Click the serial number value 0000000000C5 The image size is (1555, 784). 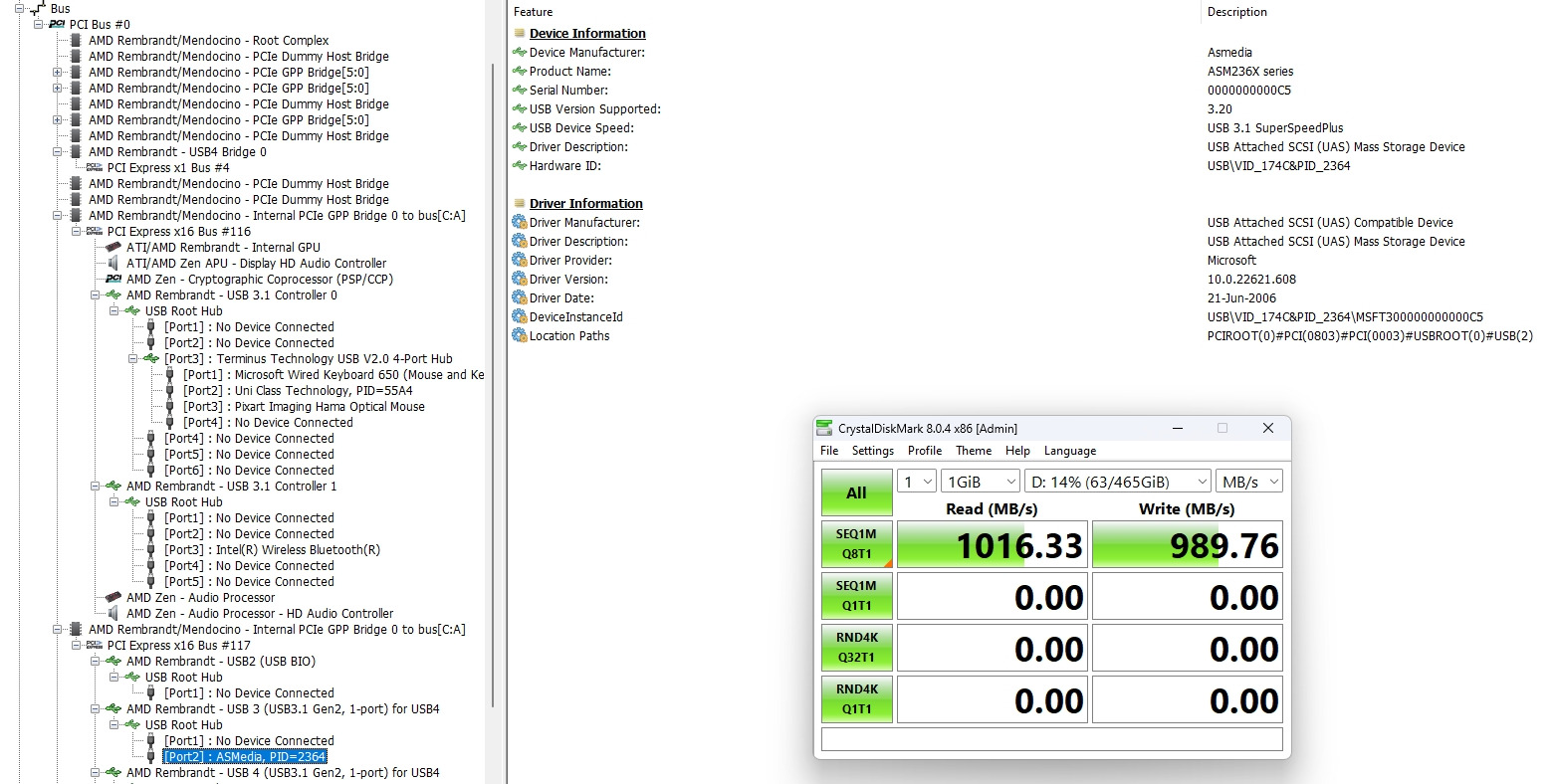pyautogui.click(x=1249, y=90)
